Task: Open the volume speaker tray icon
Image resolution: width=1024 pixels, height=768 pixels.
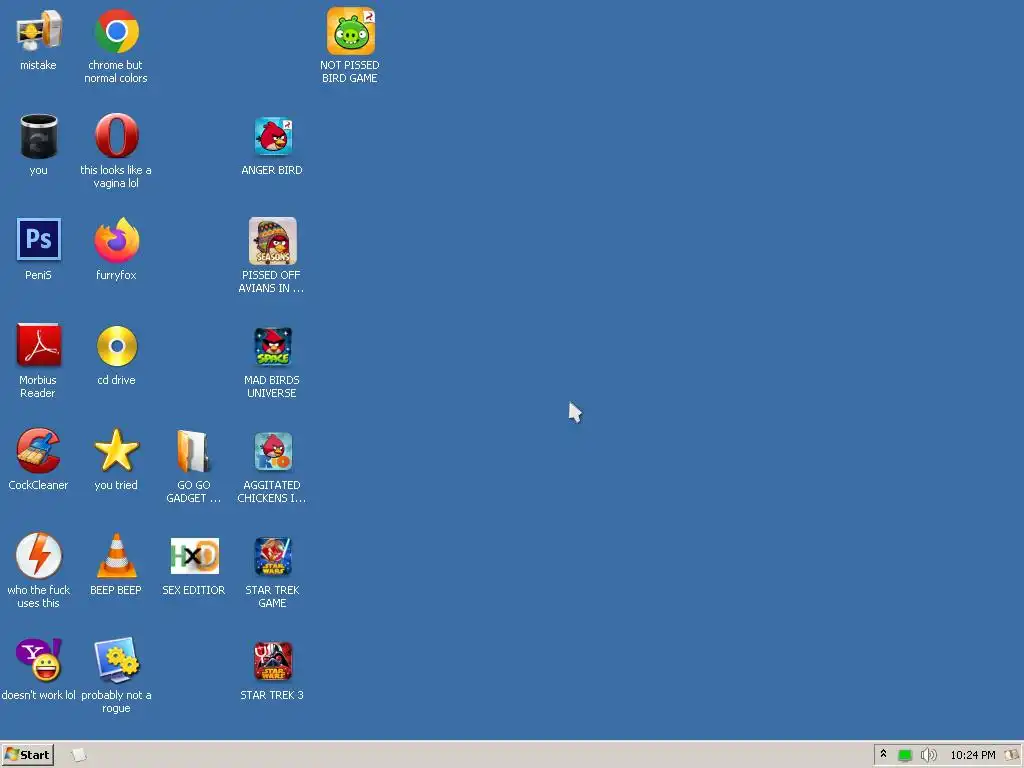Action: [928, 756]
